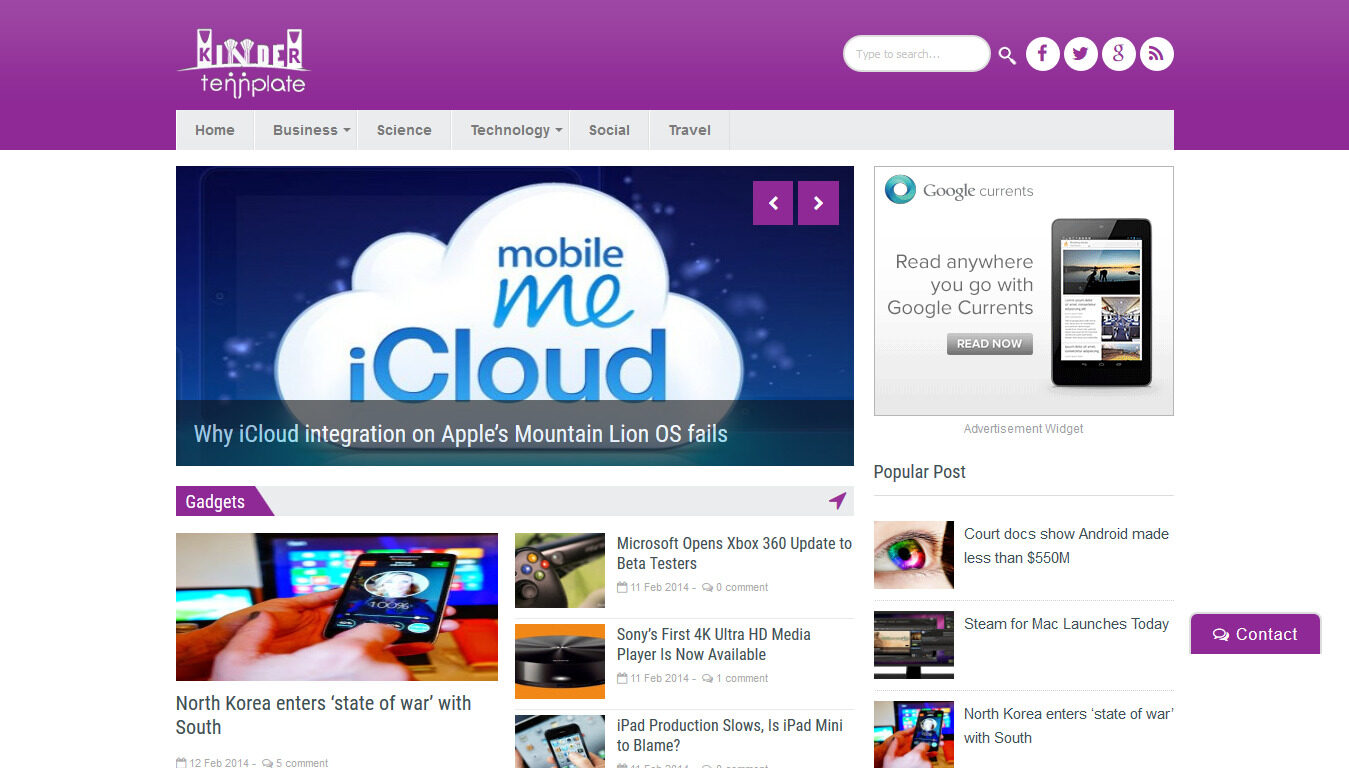Open the Travel menu item
This screenshot has height=768, width=1349.
coord(690,130)
